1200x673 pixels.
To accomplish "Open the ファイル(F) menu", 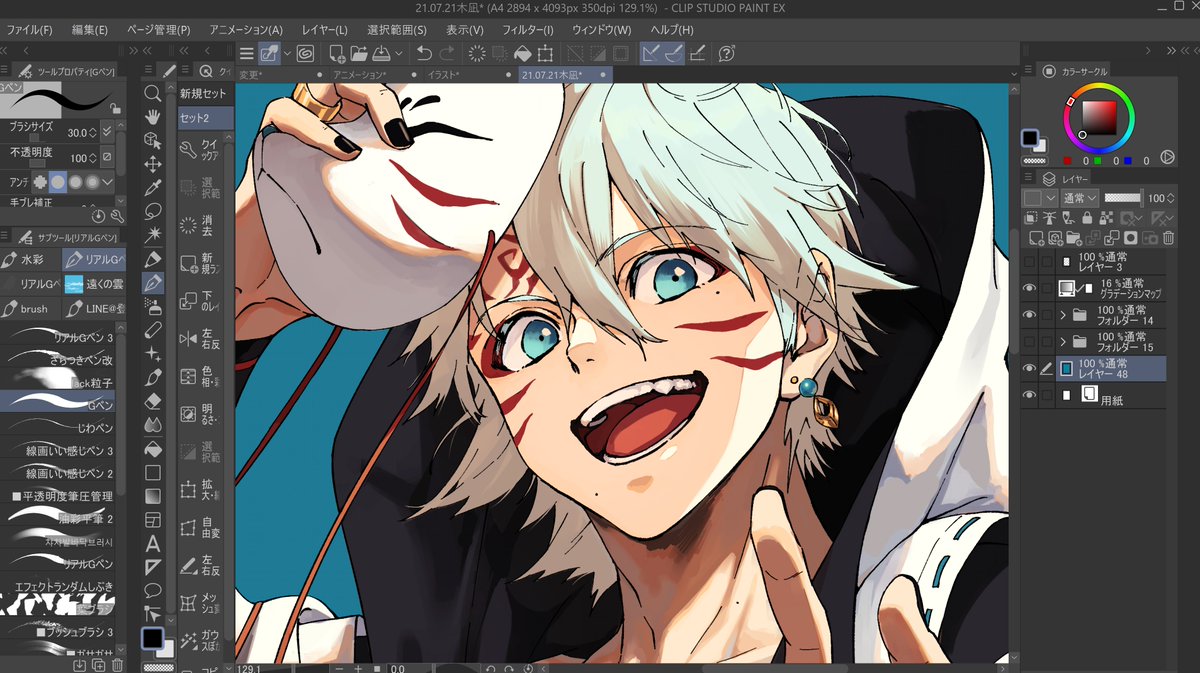I will (x=30, y=30).
